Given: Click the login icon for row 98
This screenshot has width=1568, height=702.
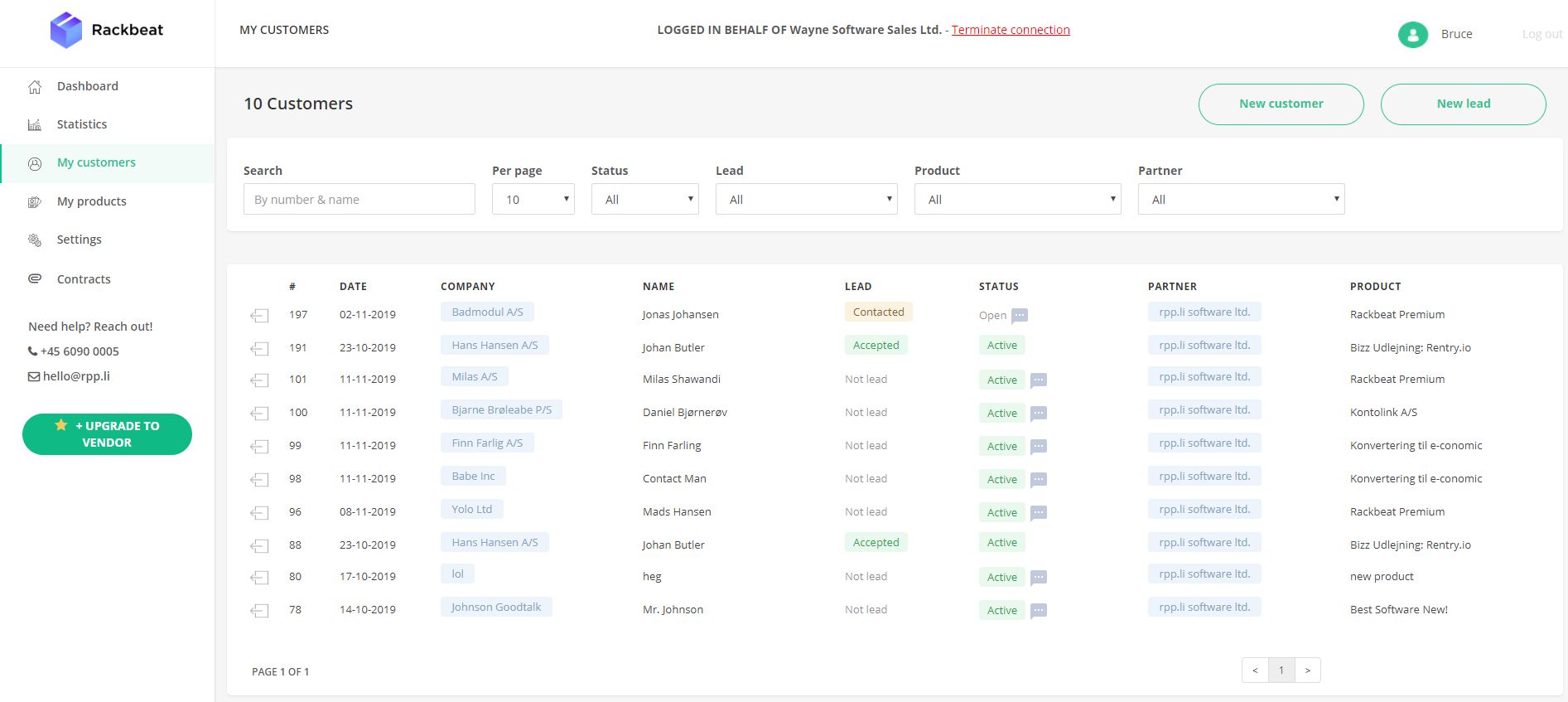Looking at the screenshot, I should click(259, 479).
